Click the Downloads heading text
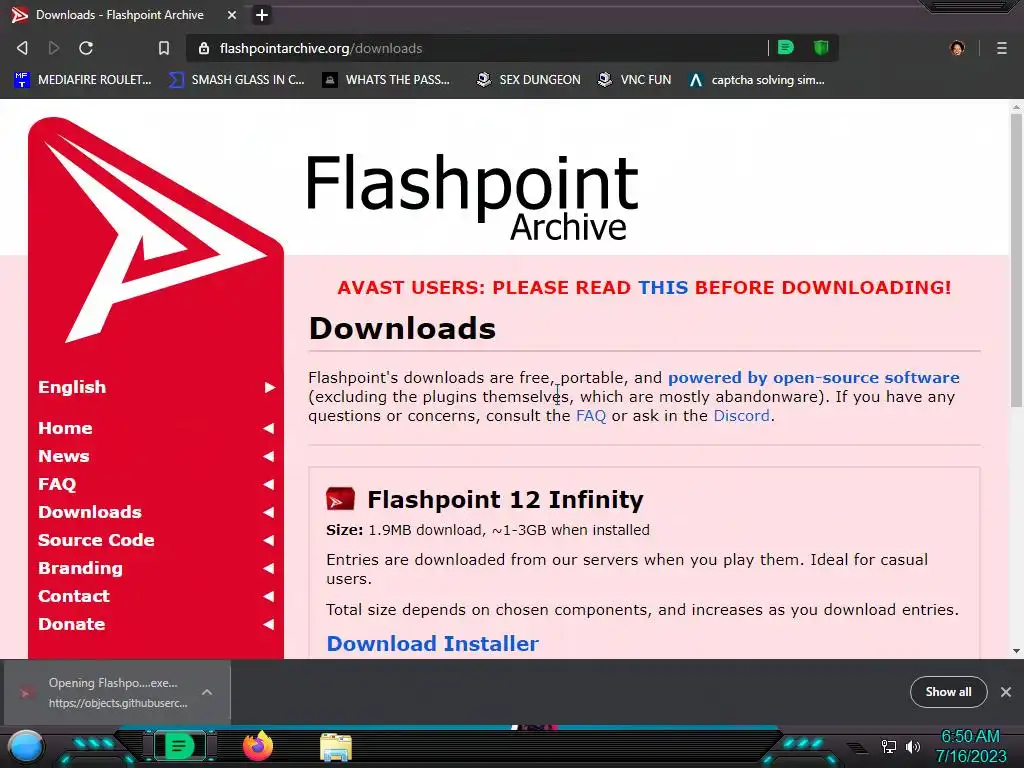The height and width of the screenshot is (768, 1024). (x=402, y=328)
